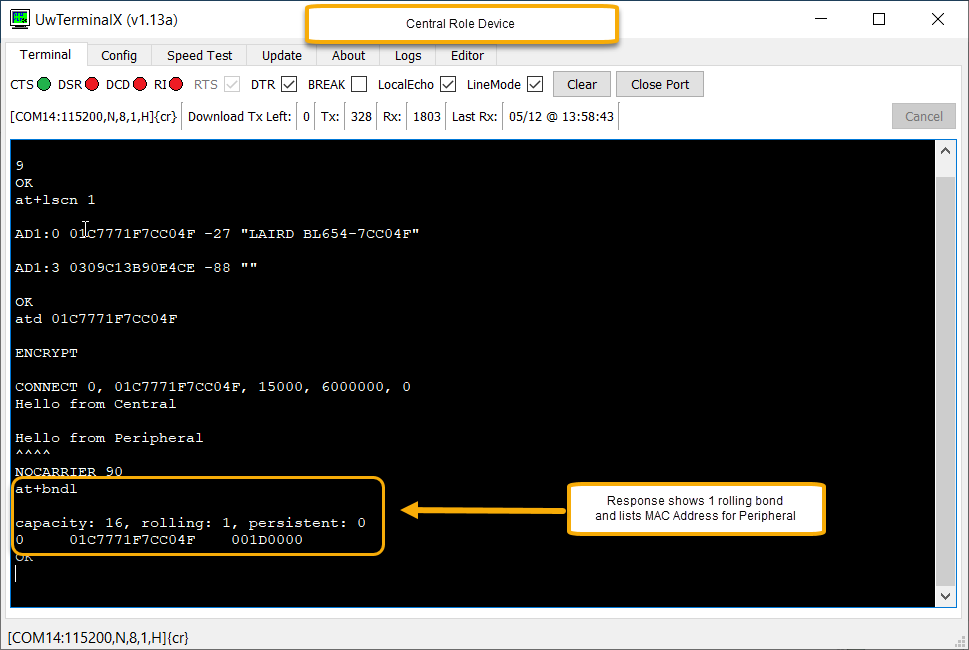Image resolution: width=969 pixels, height=650 pixels.
Task: Switch to the Config tab
Action: coord(118,55)
